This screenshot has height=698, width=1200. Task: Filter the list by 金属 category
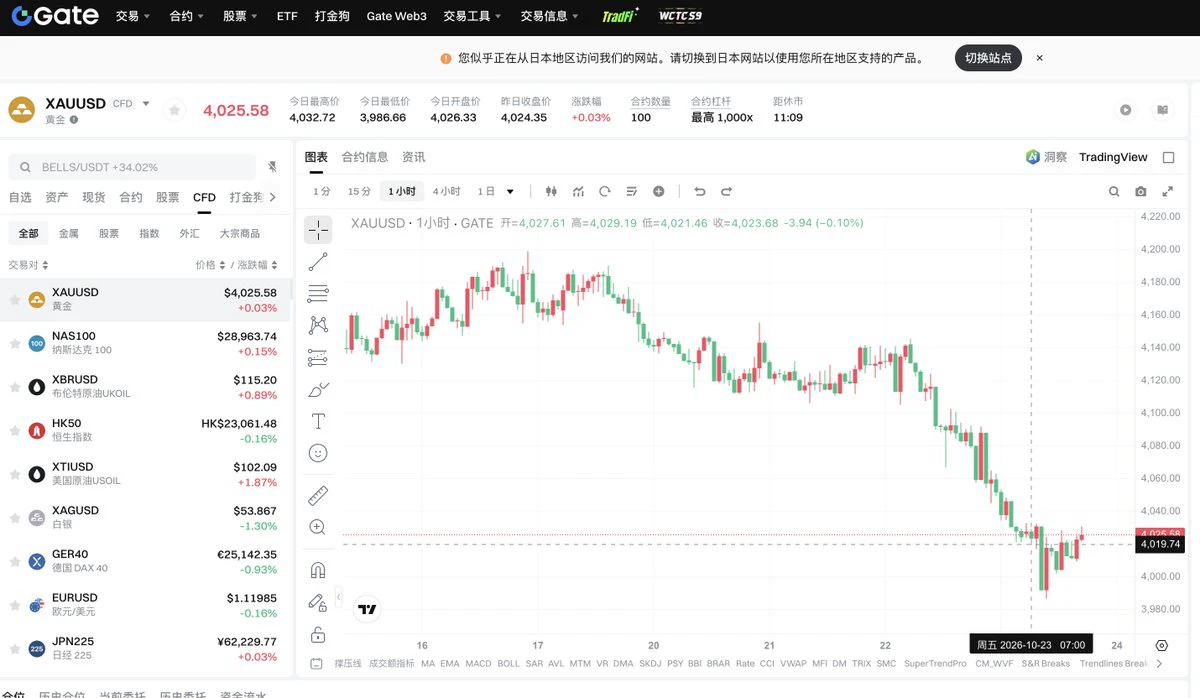point(69,233)
